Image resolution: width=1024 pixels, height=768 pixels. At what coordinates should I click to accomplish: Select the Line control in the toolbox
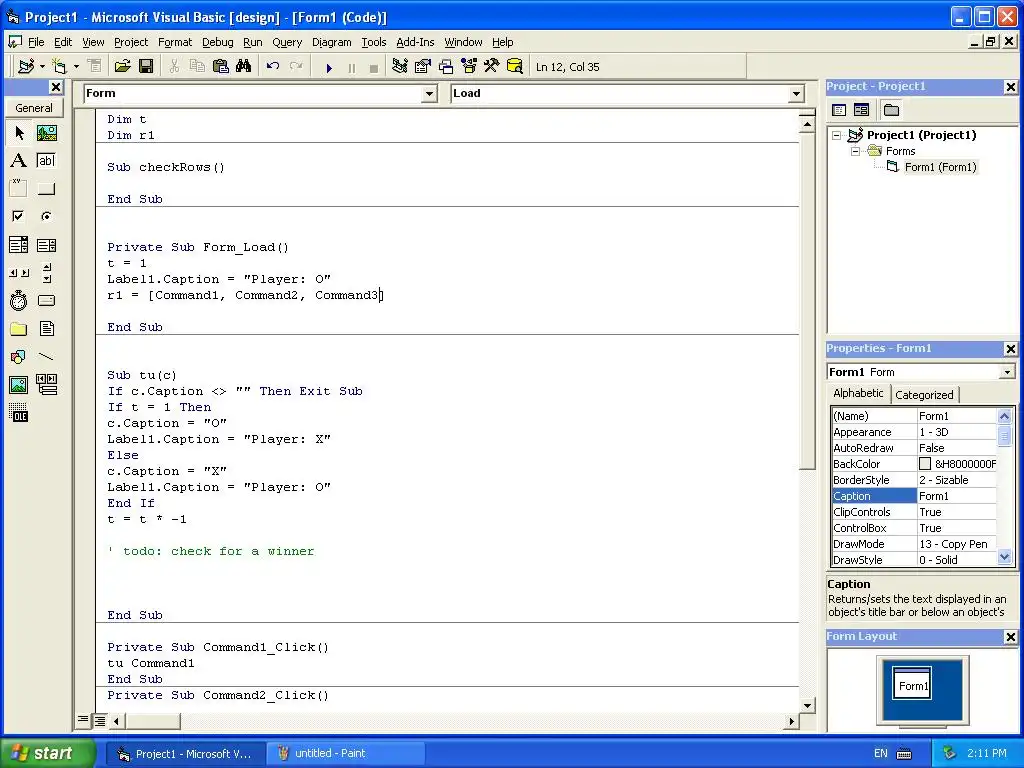tap(46, 357)
